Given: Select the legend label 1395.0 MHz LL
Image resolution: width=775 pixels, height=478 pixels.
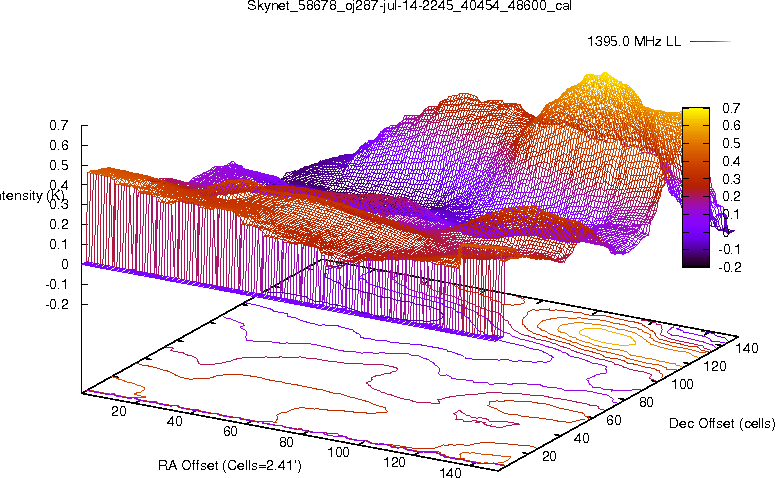Looking at the screenshot, I should tap(634, 42).
